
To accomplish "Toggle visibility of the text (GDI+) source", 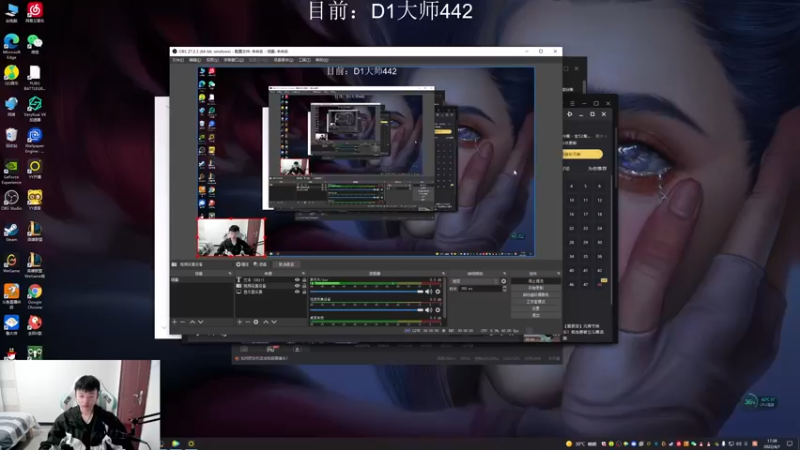I will point(297,280).
